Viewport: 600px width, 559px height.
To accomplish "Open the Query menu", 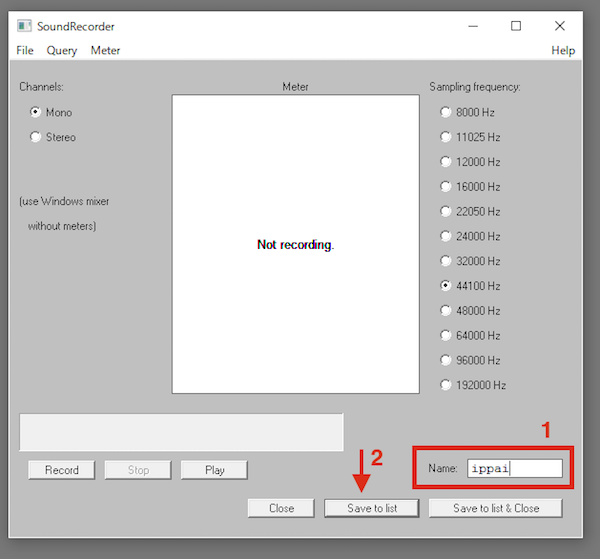I will click(61, 50).
